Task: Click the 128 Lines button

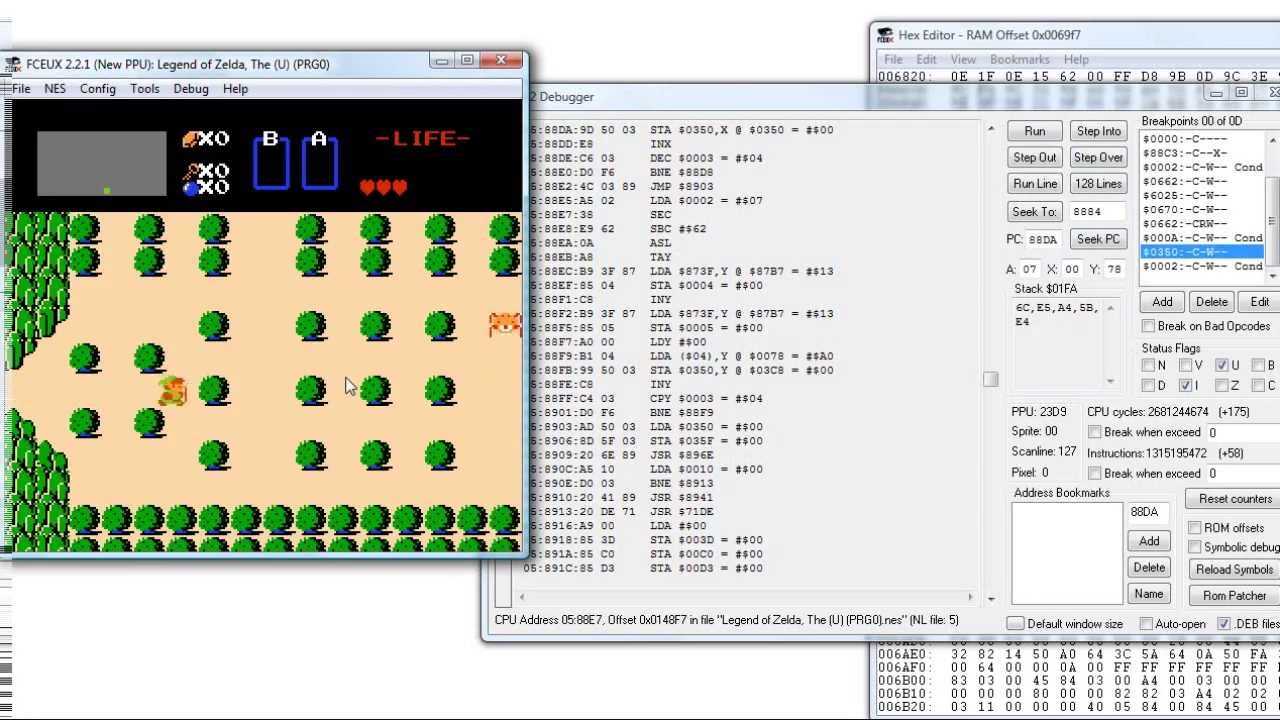Action: tap(1098, 183)
